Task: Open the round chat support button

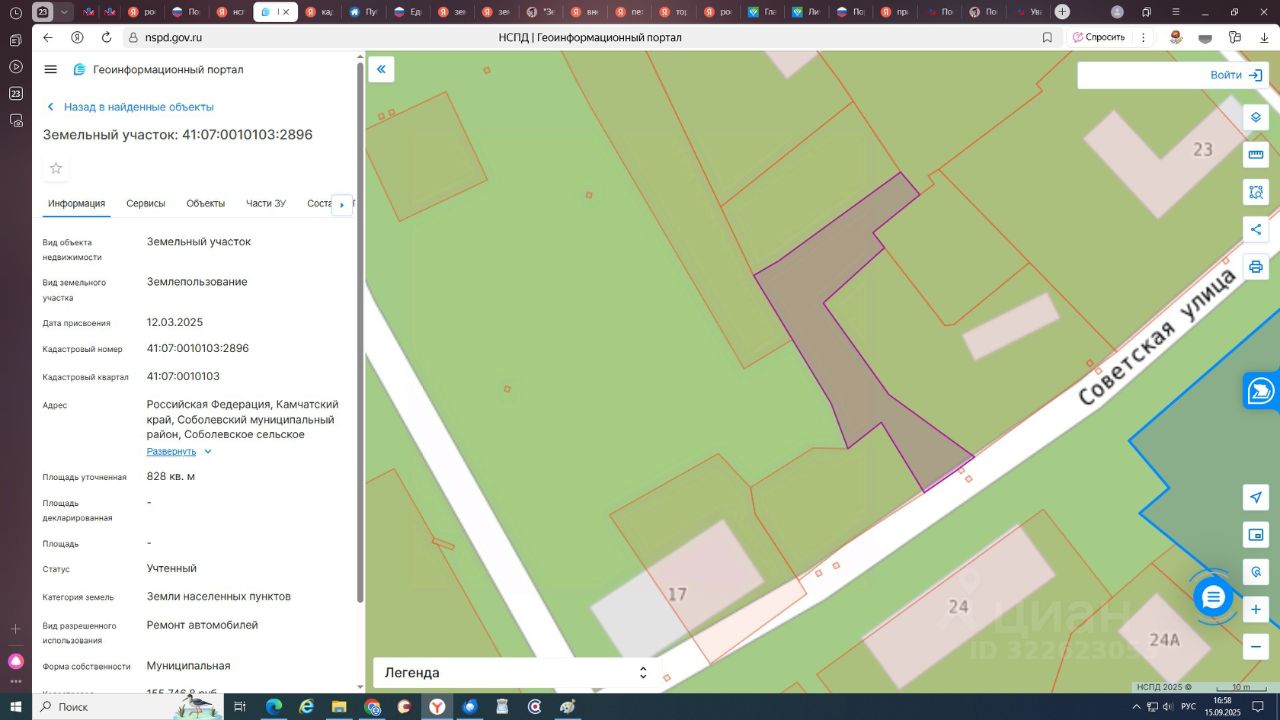Action: click(1213, 597)
